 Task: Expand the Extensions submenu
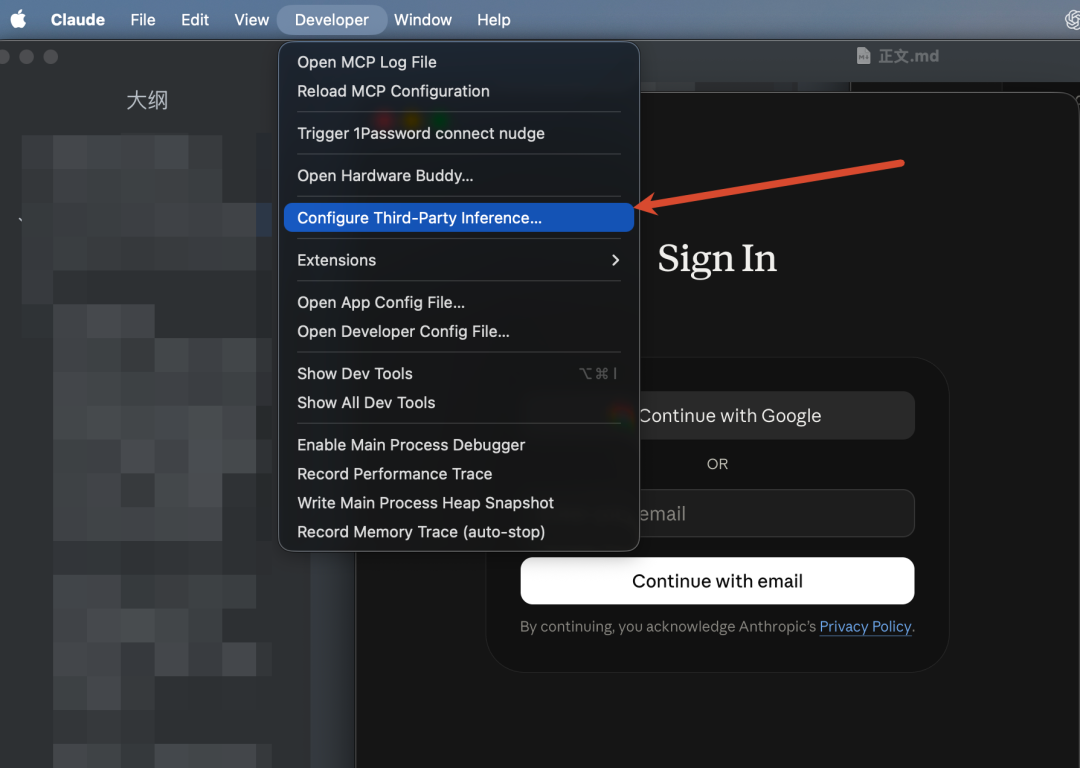[x=459, y=260]
